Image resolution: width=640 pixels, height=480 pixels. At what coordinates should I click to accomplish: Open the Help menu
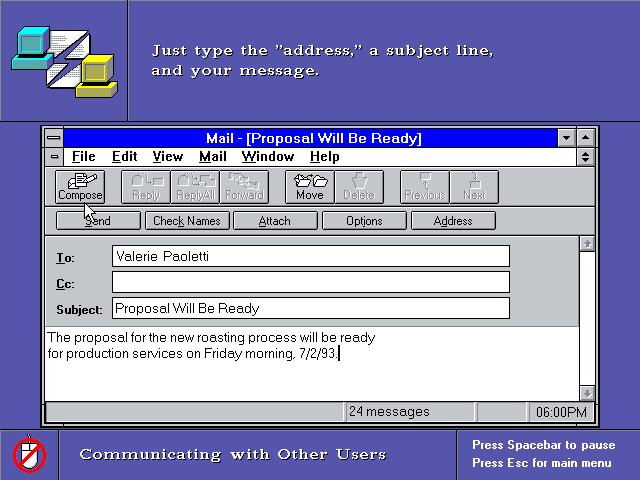pyautogui.click(x=324, y=157)
